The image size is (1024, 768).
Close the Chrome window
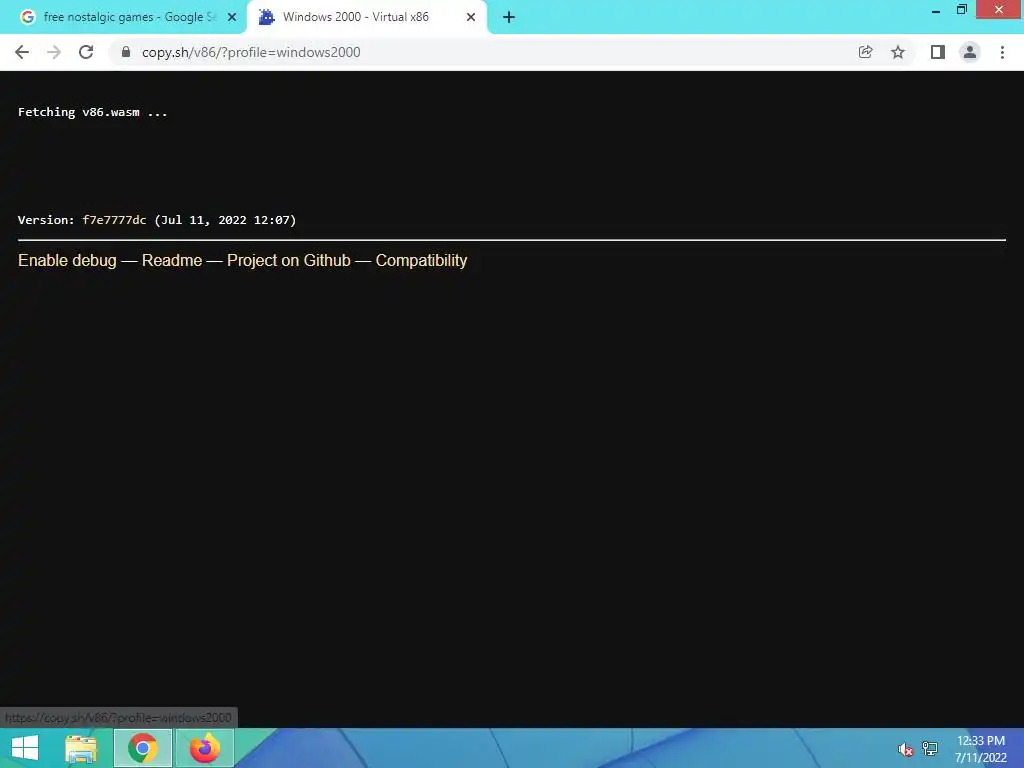(x=999, y=10)
